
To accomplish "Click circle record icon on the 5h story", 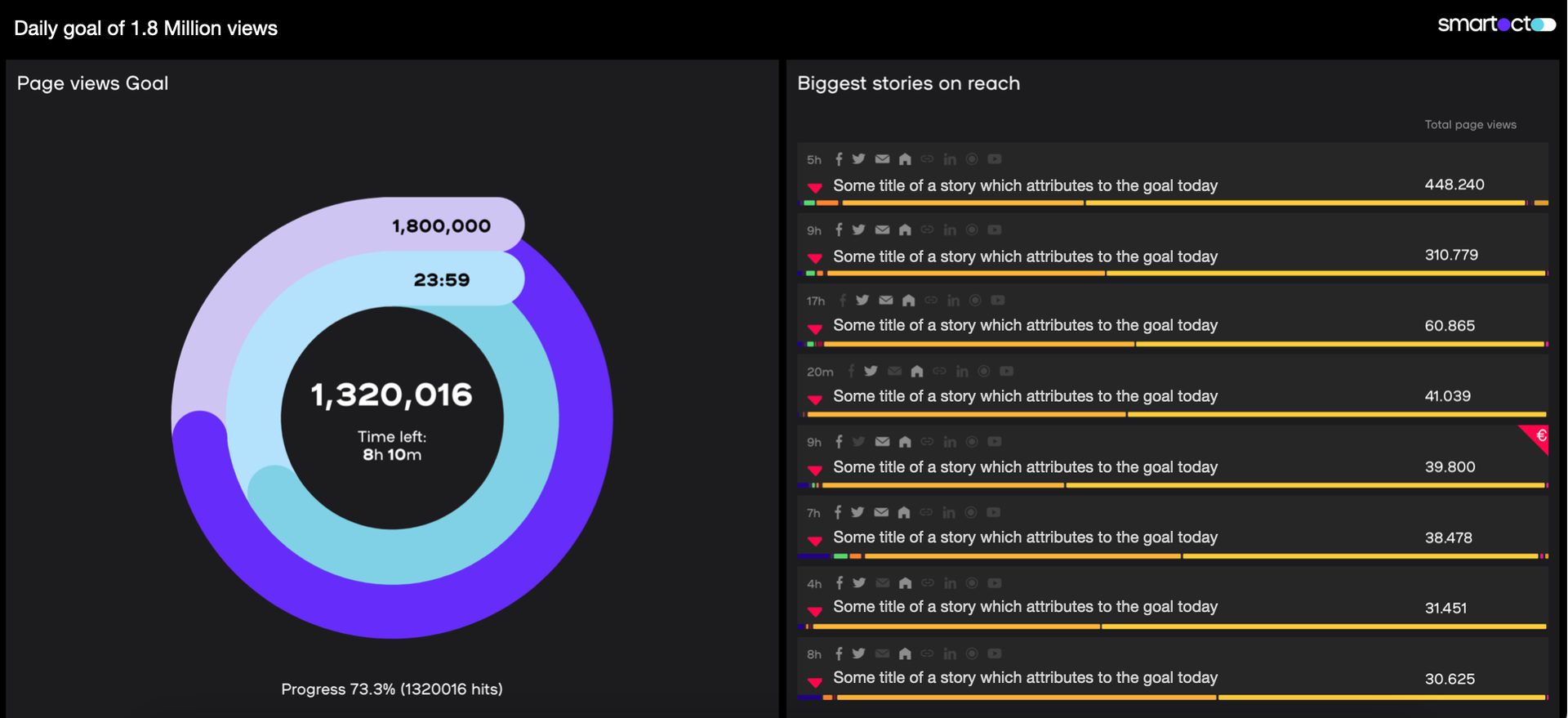I will pos(972,159).
